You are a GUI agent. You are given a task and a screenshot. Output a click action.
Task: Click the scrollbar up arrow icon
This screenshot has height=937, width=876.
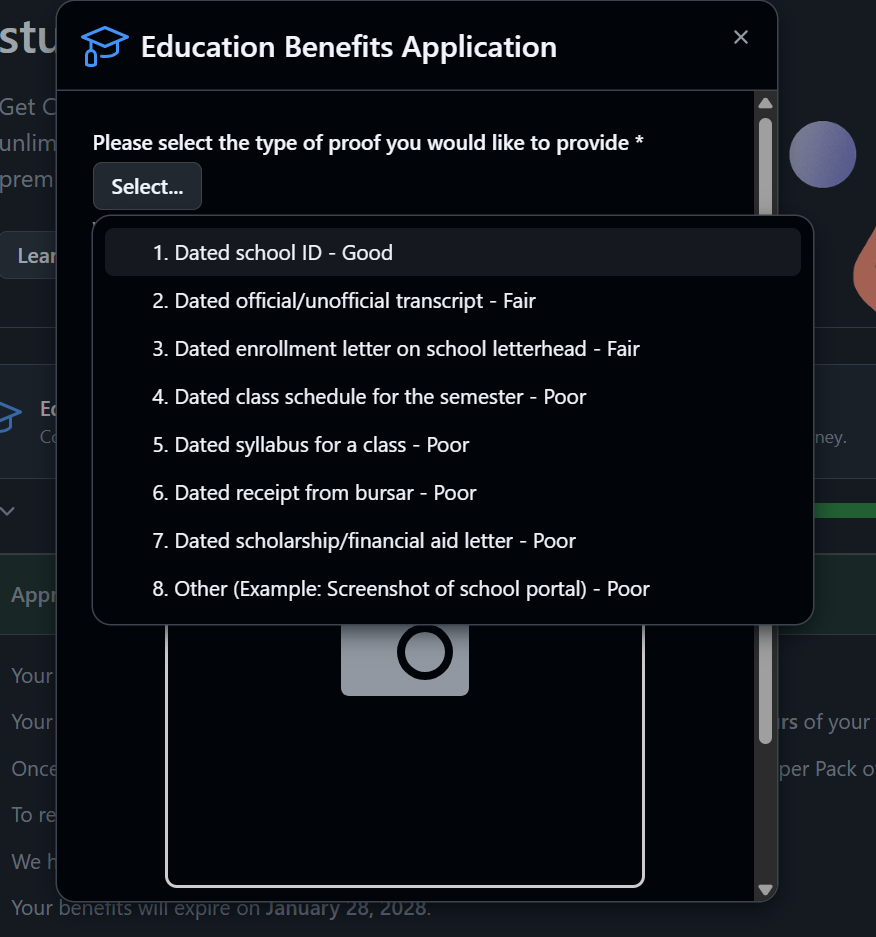pyautogui.click(x=766, y=101)
